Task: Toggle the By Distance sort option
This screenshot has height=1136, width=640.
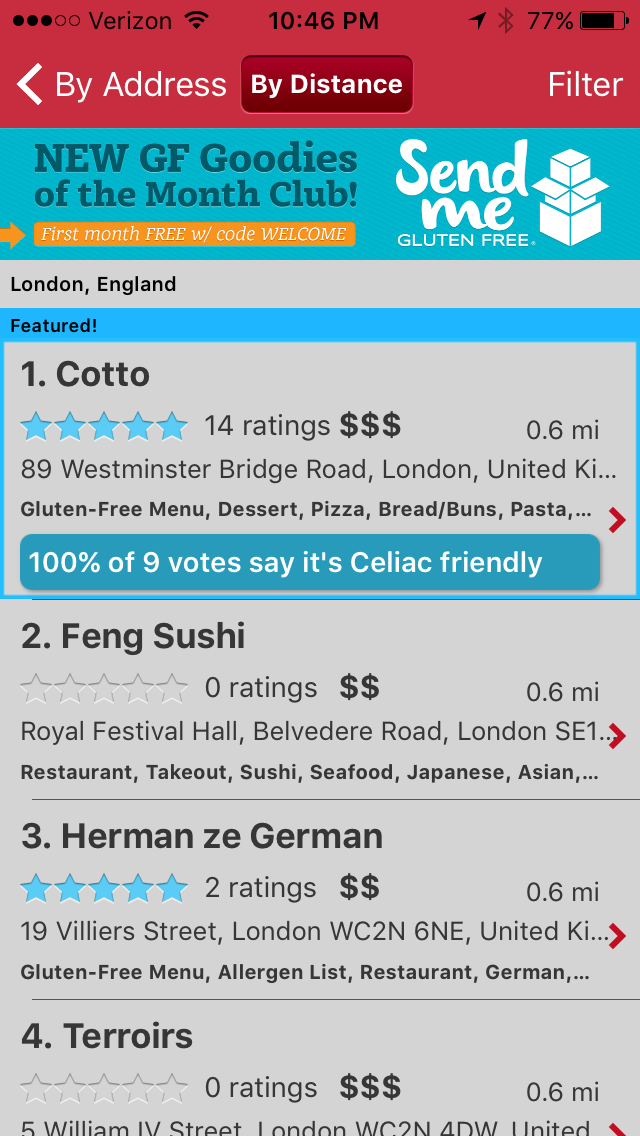Action: [x=326, y=85]
